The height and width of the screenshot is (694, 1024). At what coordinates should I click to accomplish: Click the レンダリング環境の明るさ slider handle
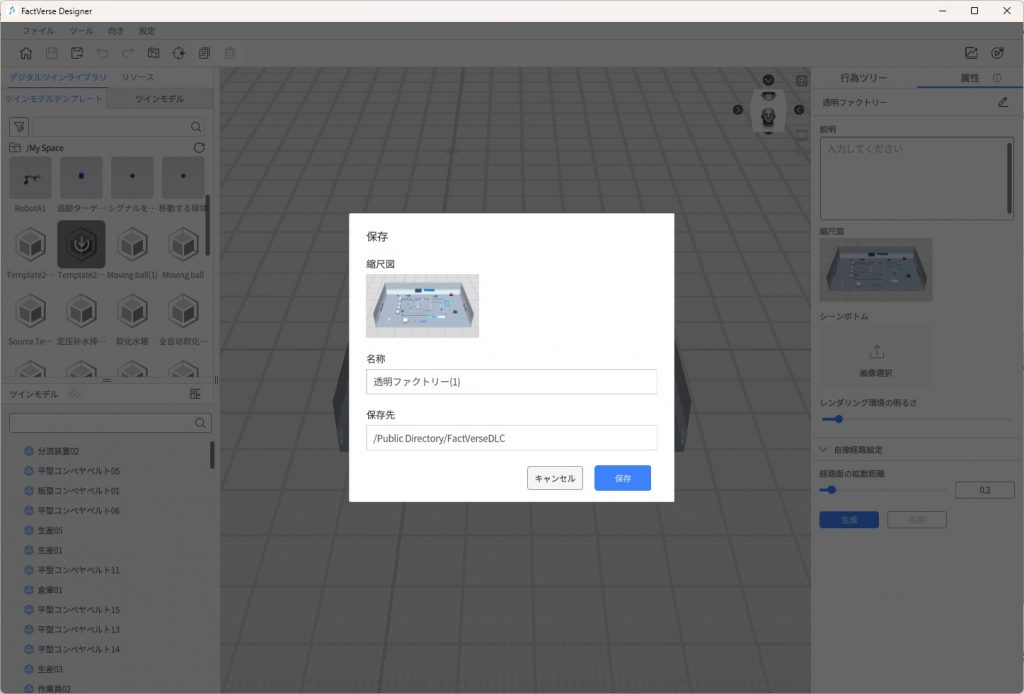click(x=838, y=419)
